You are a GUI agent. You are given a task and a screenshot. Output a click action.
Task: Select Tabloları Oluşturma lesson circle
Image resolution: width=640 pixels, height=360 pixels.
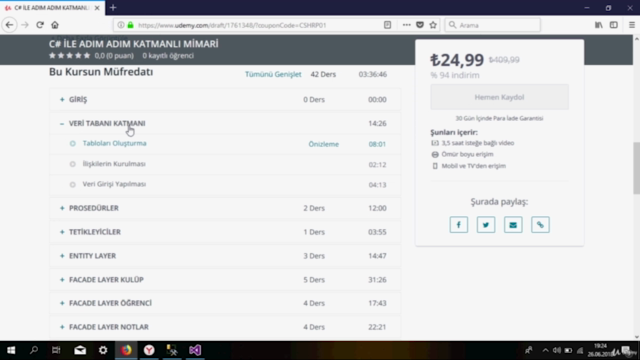(x=73, y=144)
